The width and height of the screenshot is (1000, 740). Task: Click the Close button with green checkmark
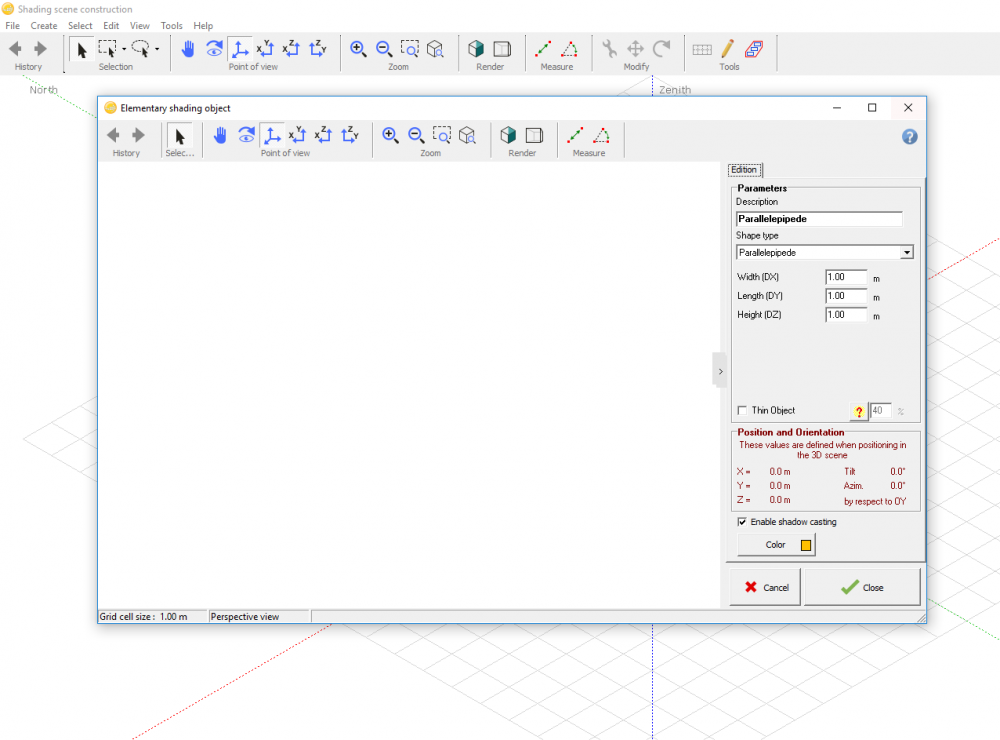coord(862,587)
